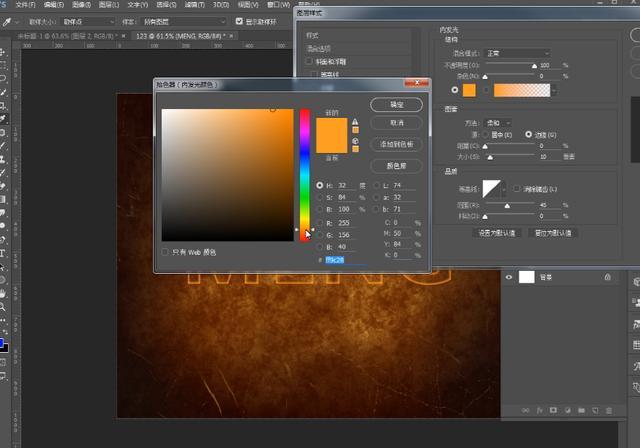Select the Brush tool
The height and width of the screenshot is (448, 640).
click(x=3, y=146)
